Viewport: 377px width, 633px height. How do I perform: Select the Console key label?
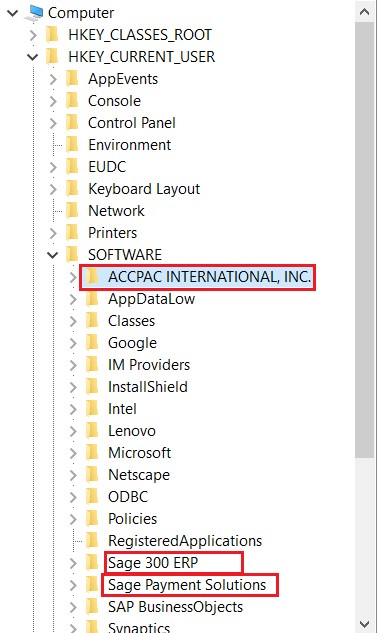(x=114, y=101)
